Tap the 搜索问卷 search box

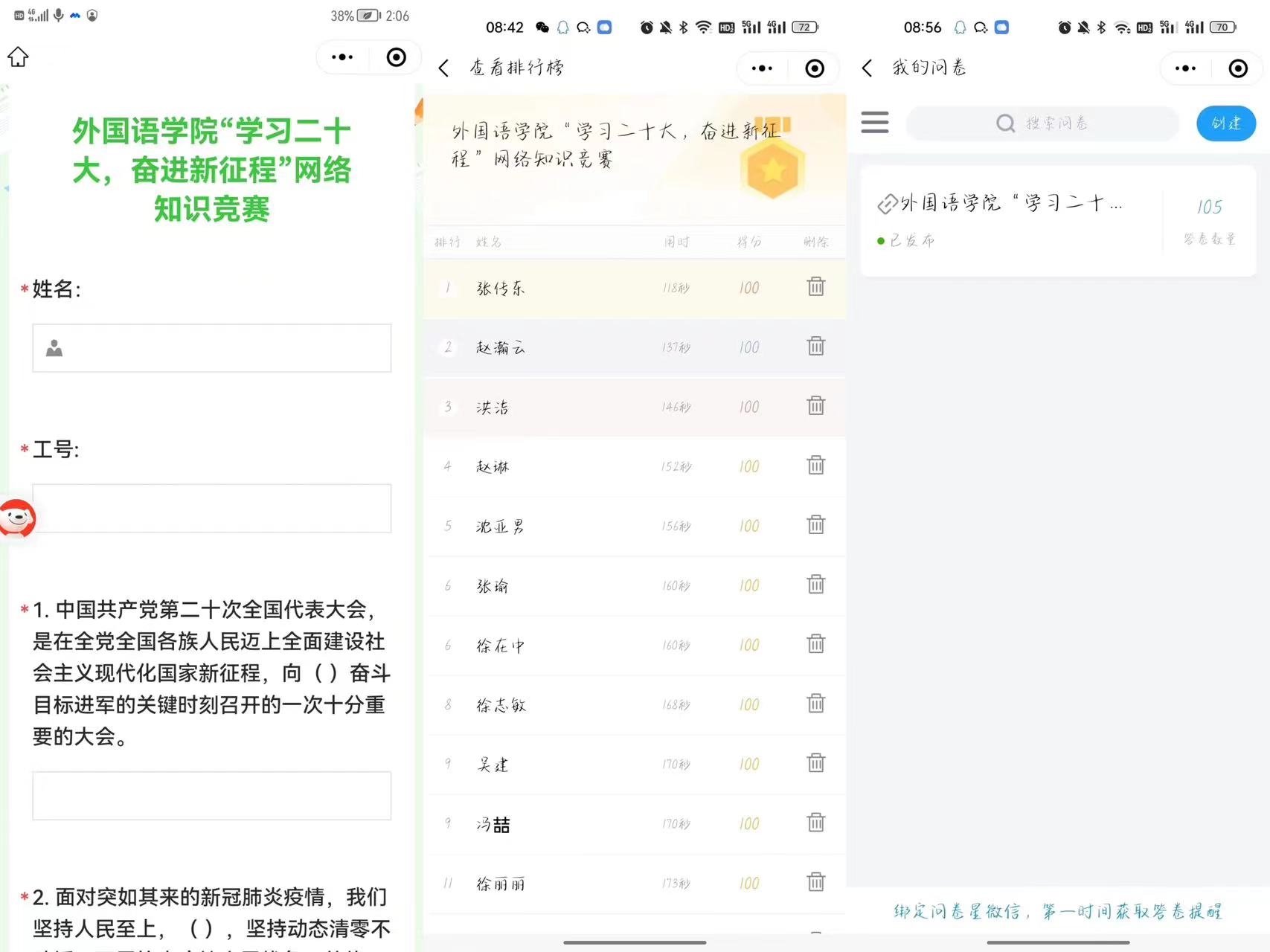[1042, 123]
